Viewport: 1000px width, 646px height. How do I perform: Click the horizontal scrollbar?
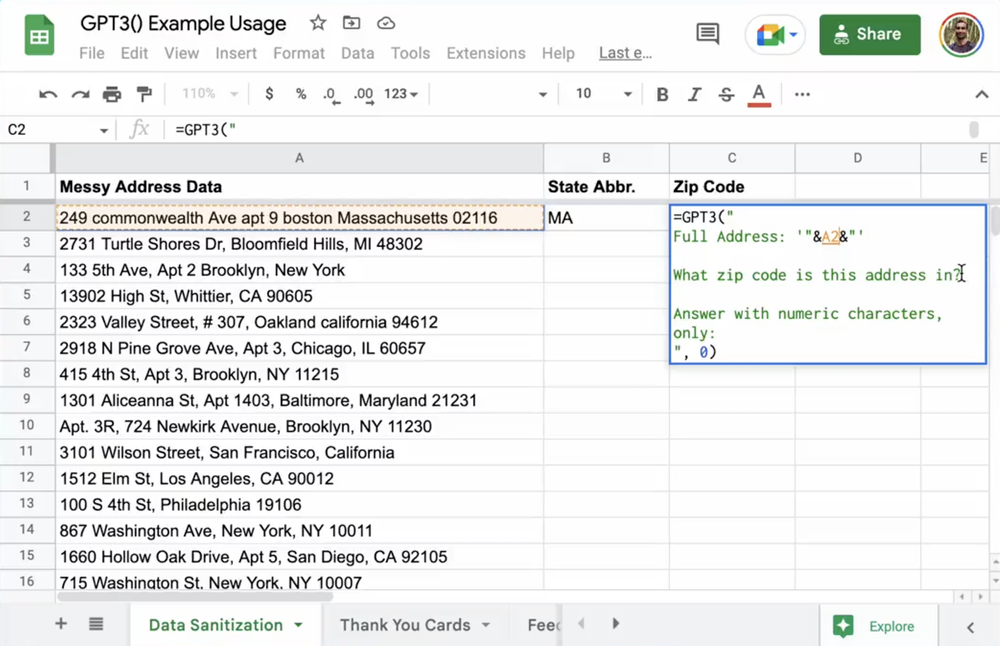(195, 597)
